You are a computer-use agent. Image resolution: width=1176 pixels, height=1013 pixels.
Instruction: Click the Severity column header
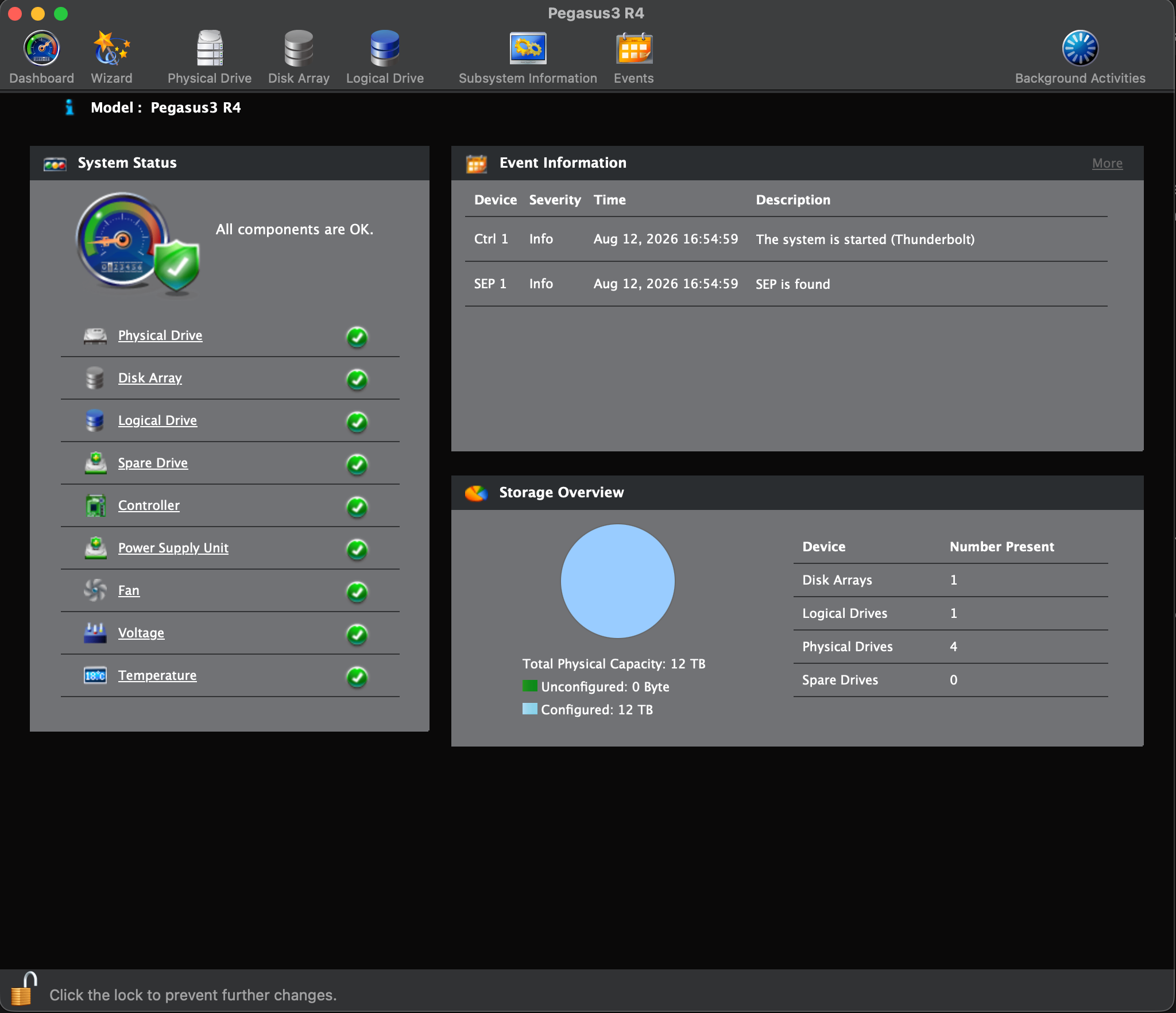click(x=555, y=200)
